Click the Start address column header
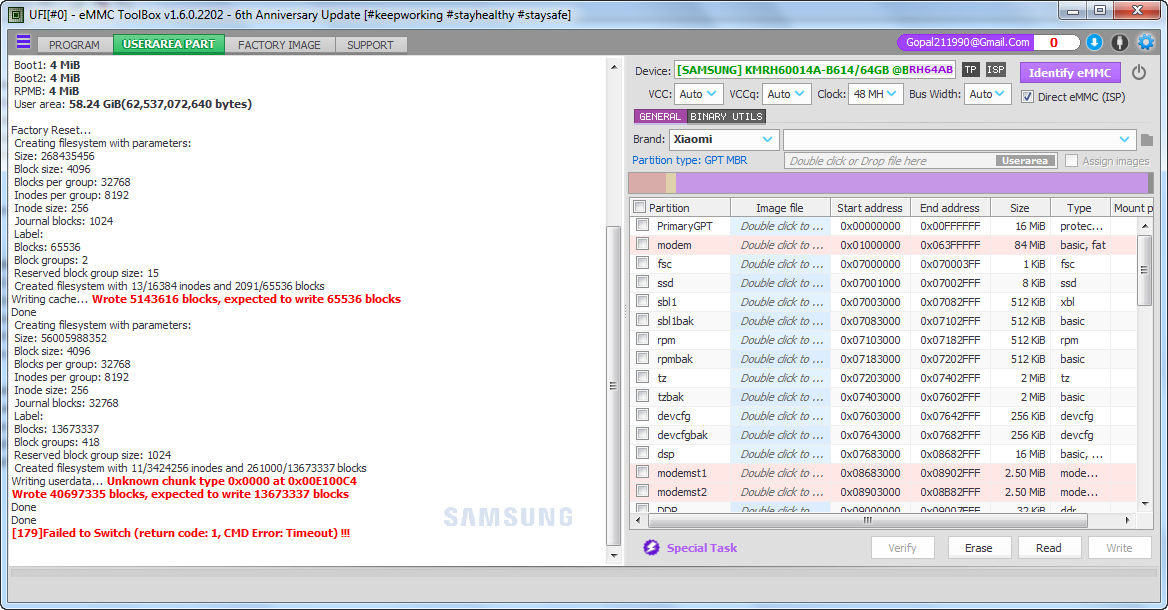This screenshot has width=1168, height=610. click(869, 208)
